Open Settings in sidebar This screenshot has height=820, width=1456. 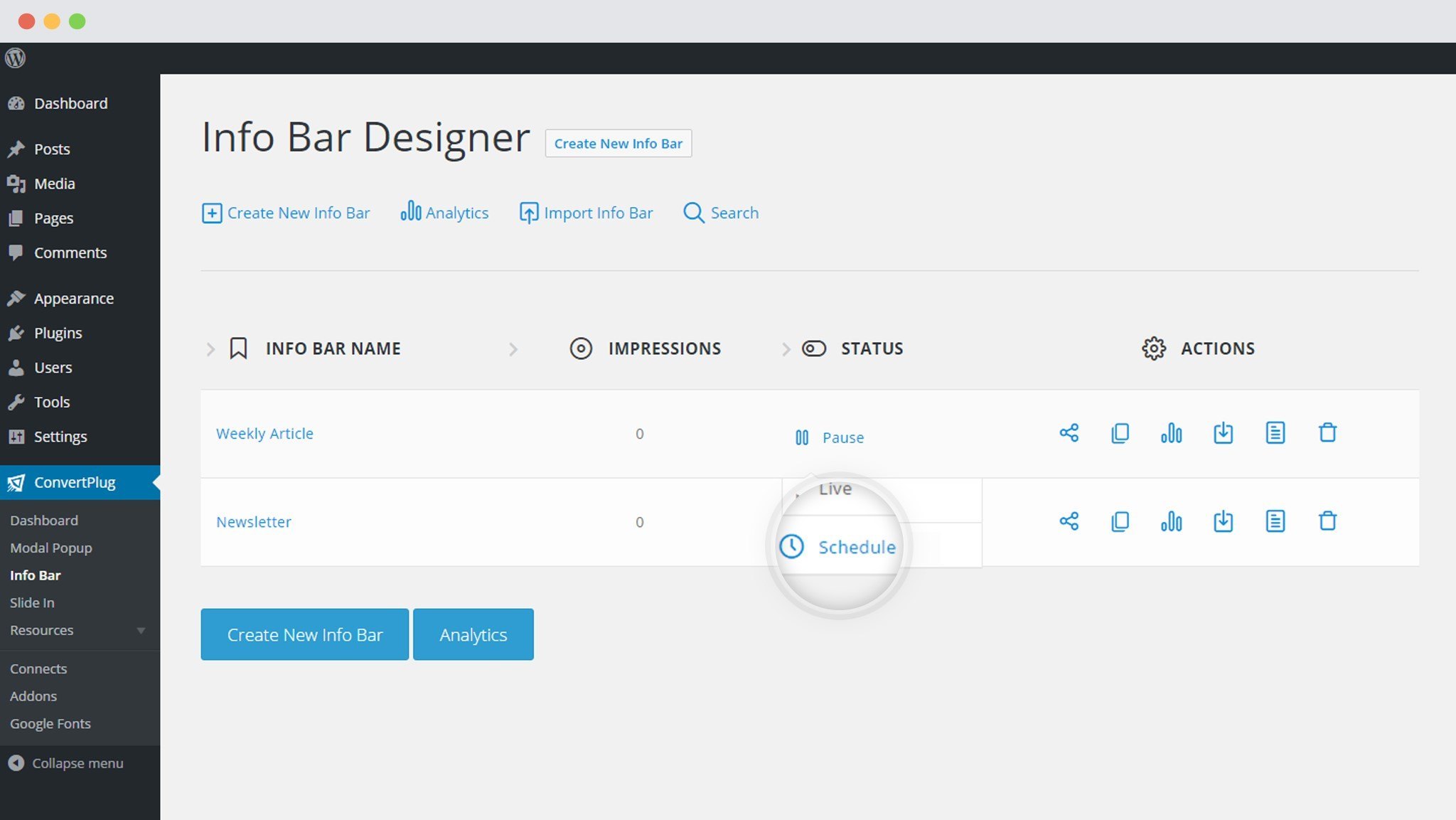pyautogui.click(x=60, y=437)
